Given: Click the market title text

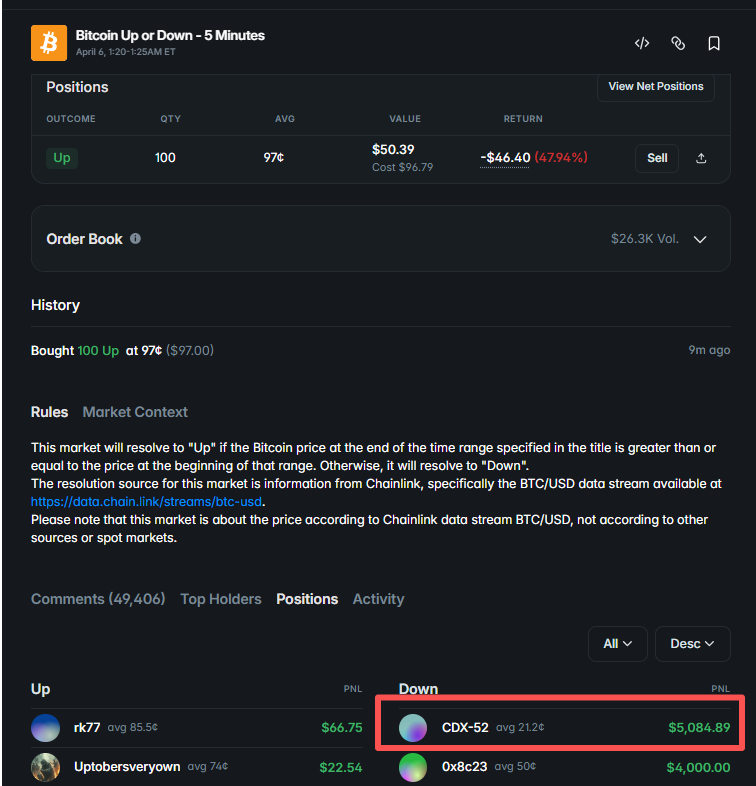Looking at the screenshot, I should pos(170,36).
